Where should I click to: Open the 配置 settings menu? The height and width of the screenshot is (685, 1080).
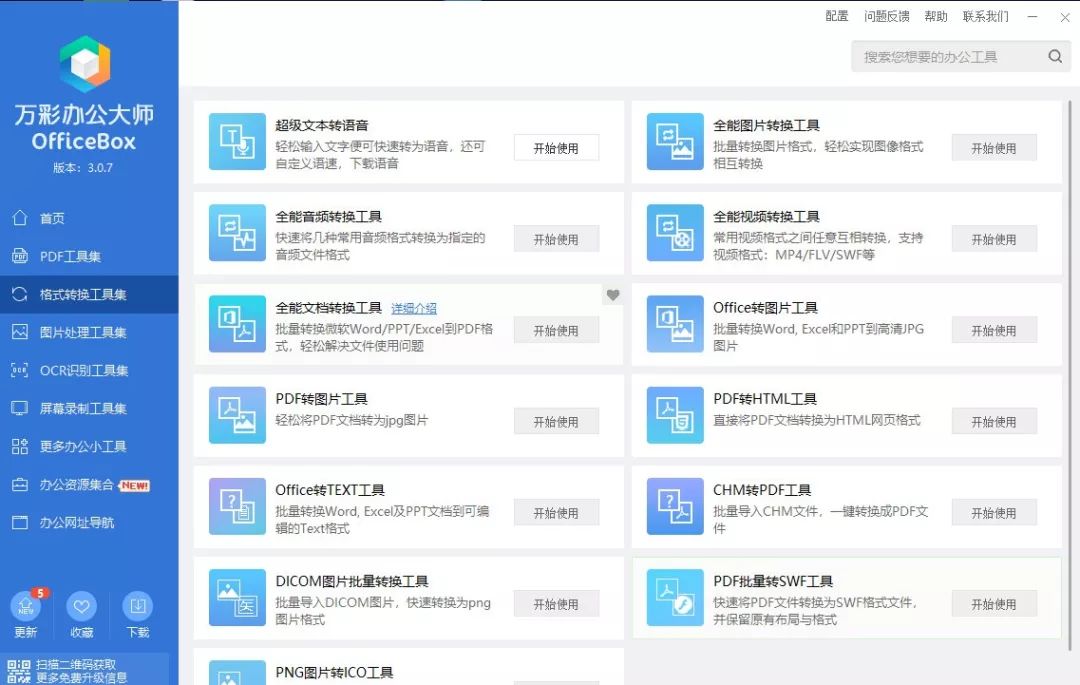click(837, 16)
